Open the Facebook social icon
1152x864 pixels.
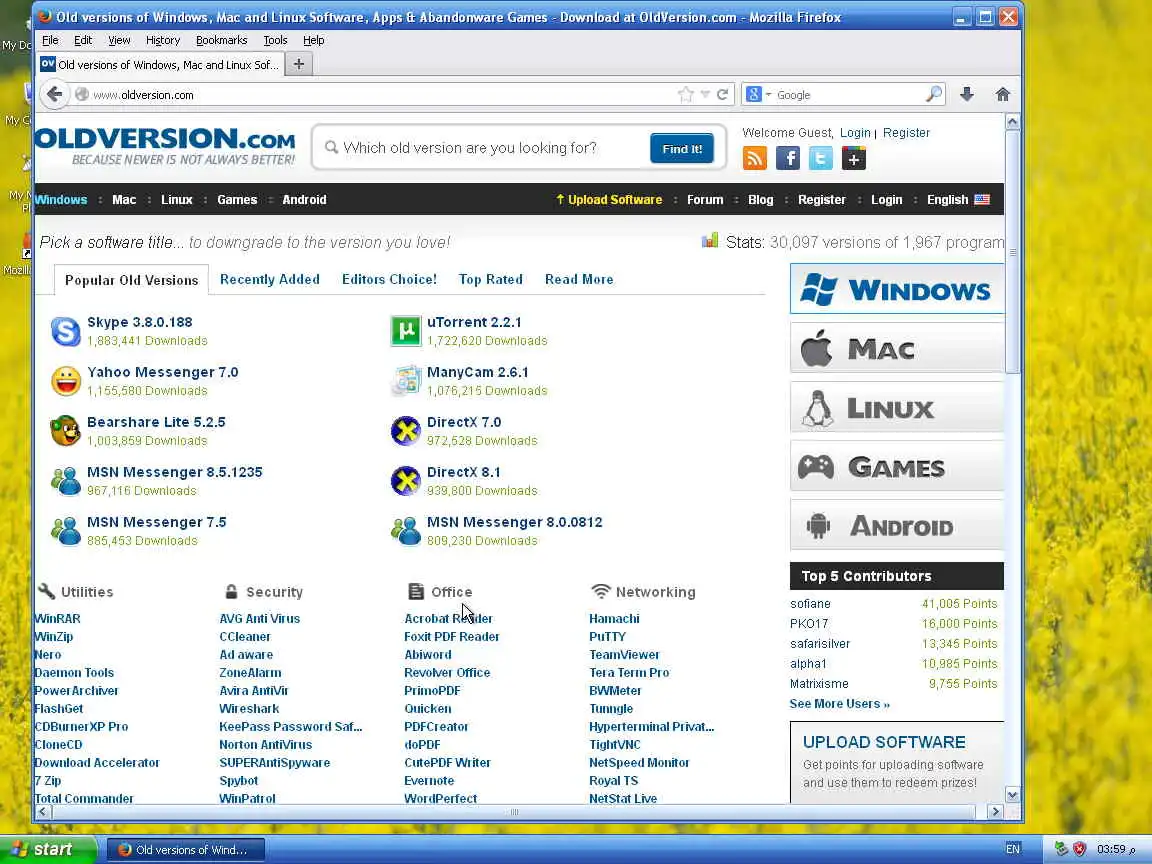[x=788, y=158]
